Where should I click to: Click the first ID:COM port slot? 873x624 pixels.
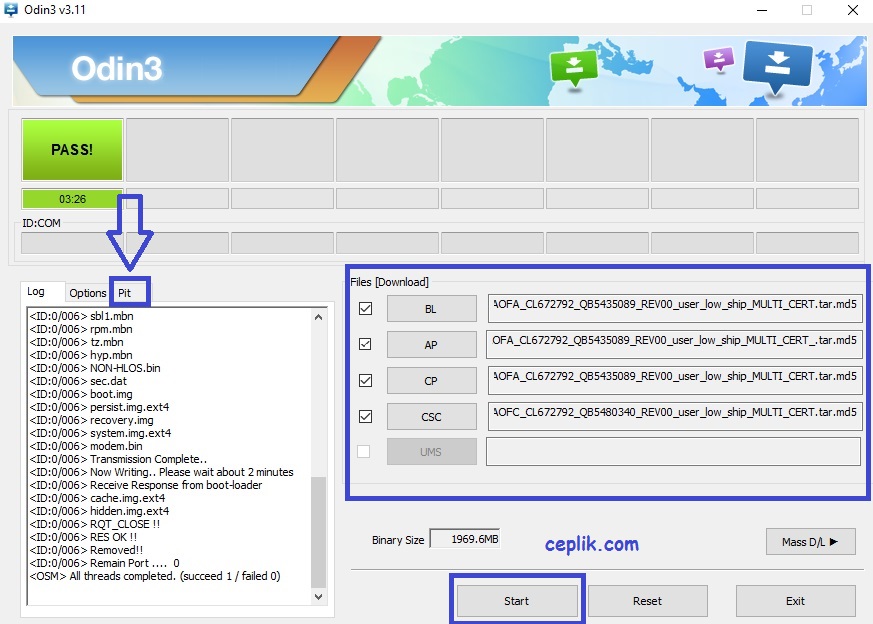72,243
